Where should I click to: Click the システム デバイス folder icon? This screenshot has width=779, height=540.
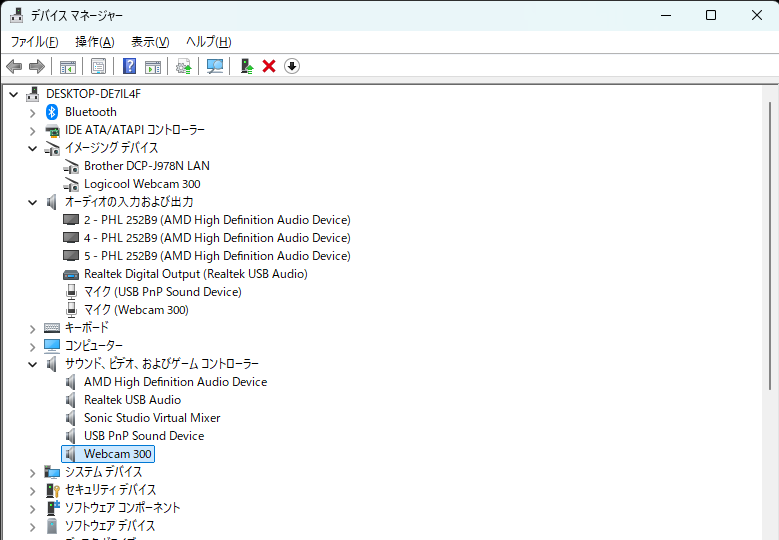52,472
